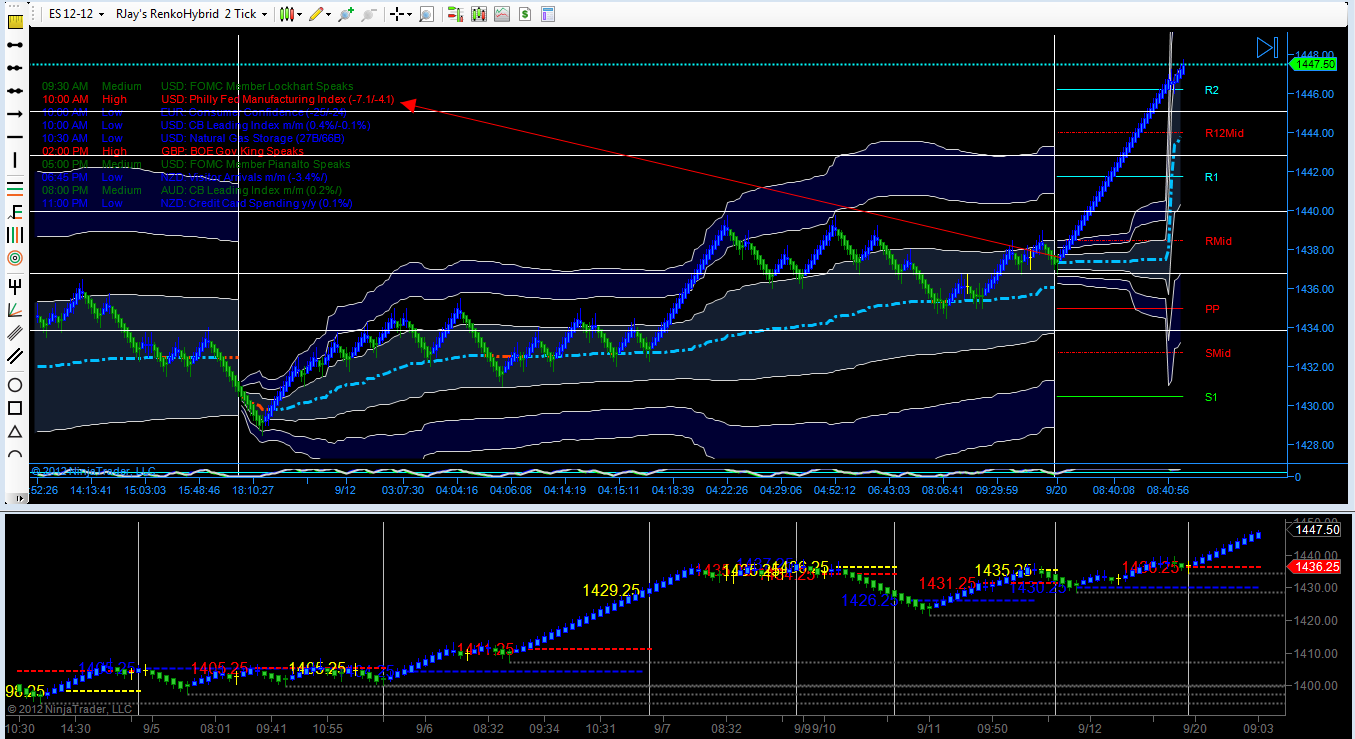Click the upper chart's 1447.50 price marker
The width and height of the screenshot is (1355, 739).
pos(1314,64)
